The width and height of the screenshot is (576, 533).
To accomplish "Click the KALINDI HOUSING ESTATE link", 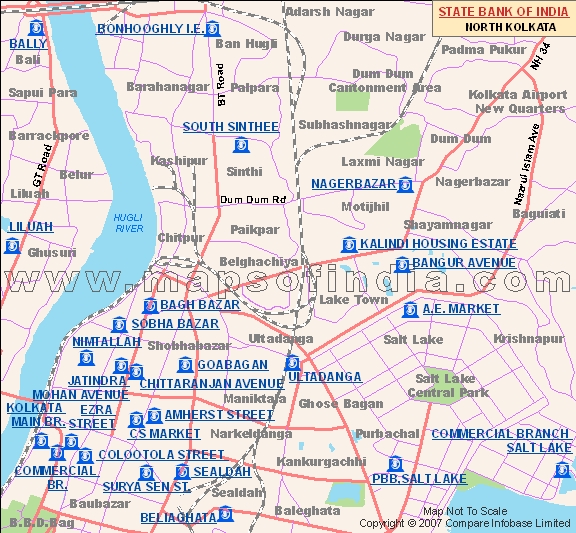I will click(x=438, y=244).
